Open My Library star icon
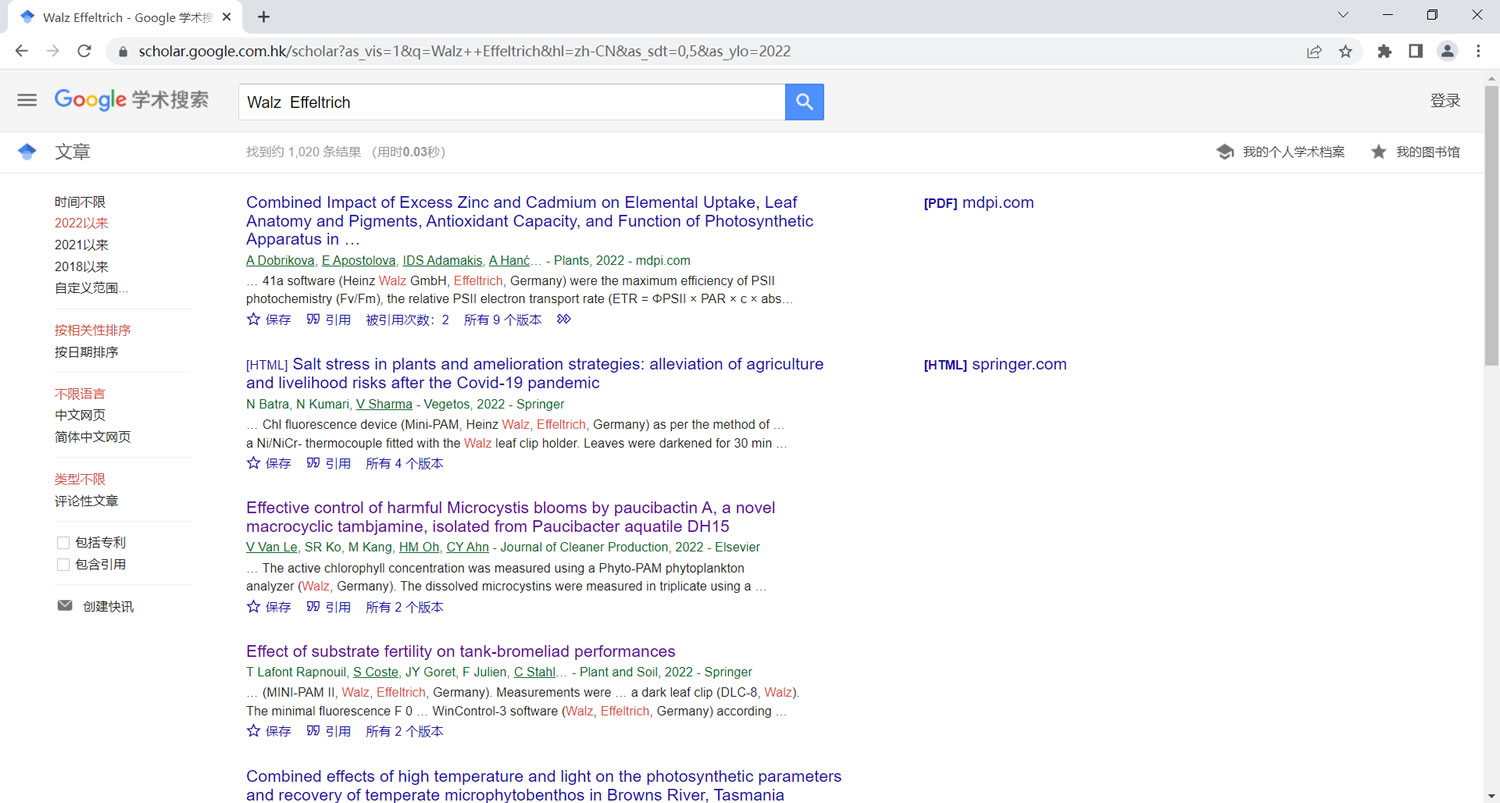1500x803 pixels. pyautogui.click(x=1379, y=152)
